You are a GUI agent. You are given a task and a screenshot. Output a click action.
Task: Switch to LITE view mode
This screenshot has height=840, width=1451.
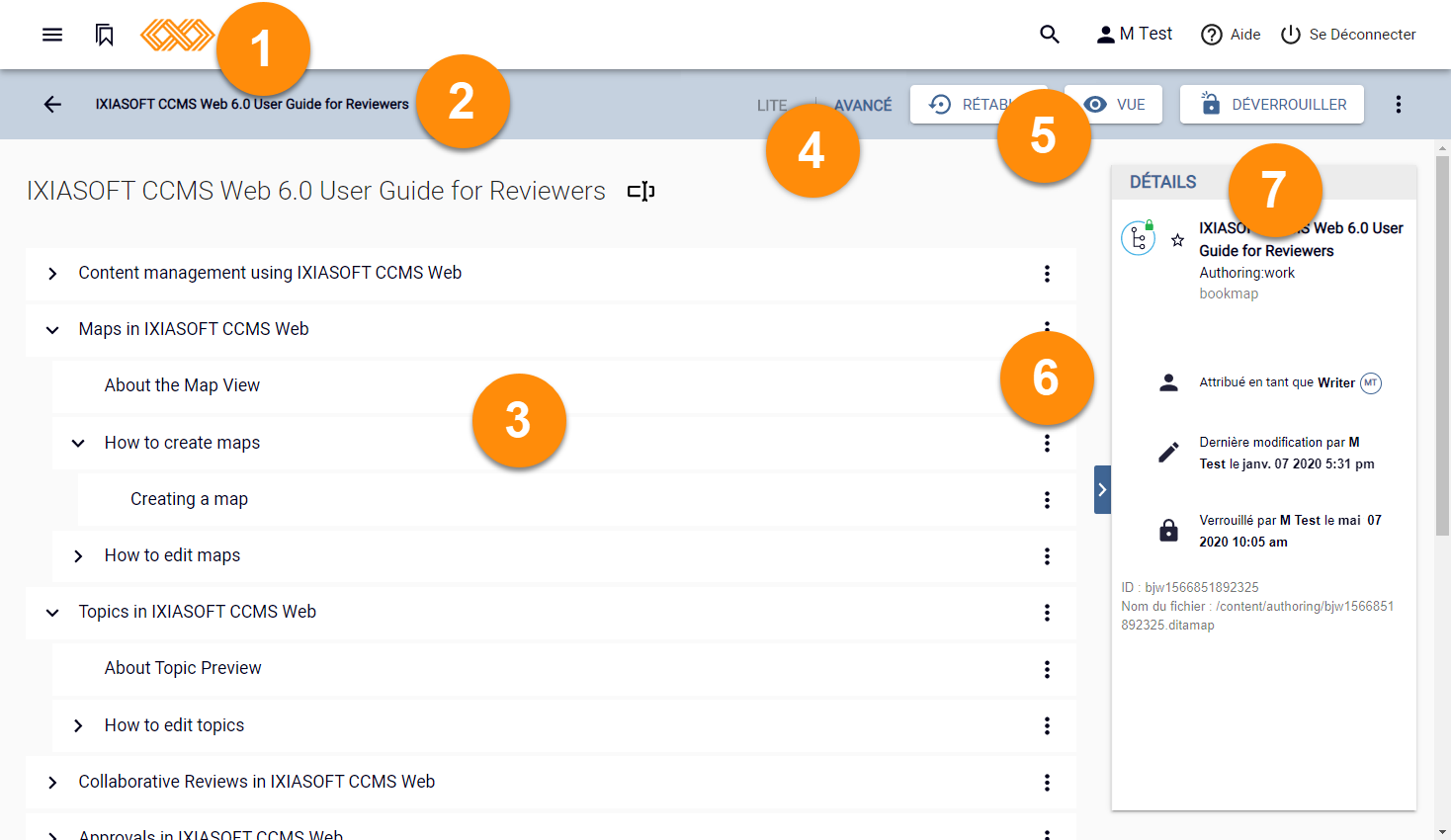point(772,105)
